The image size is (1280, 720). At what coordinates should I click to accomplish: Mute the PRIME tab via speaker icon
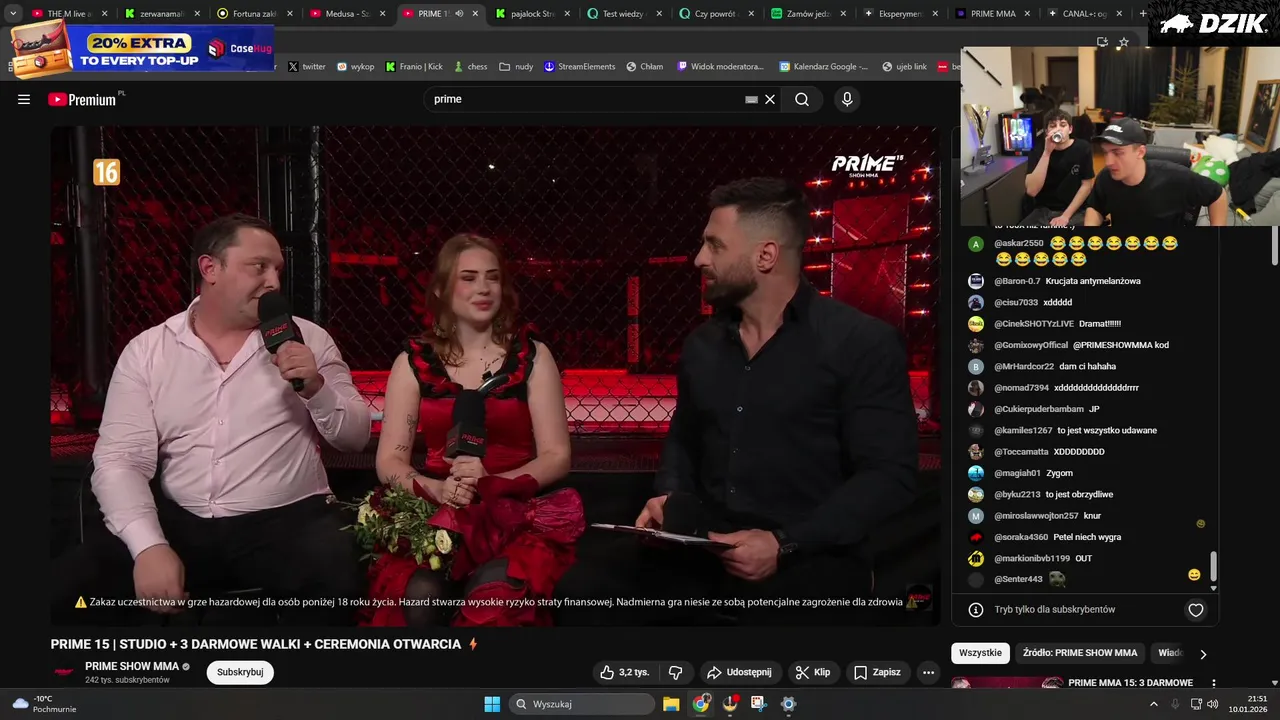click(x=458, y=14)
